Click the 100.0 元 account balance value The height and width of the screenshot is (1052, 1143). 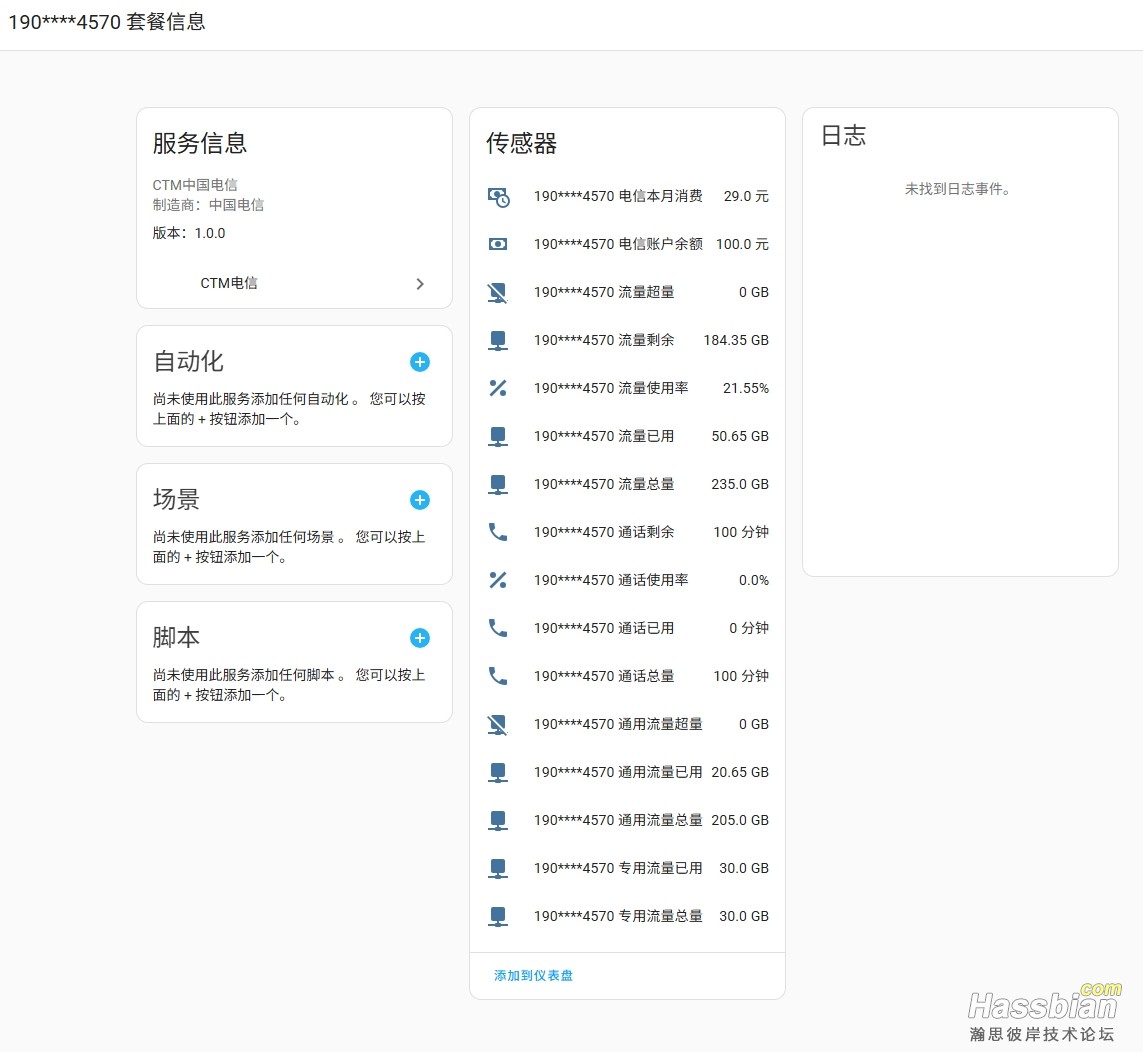[742, 244]
